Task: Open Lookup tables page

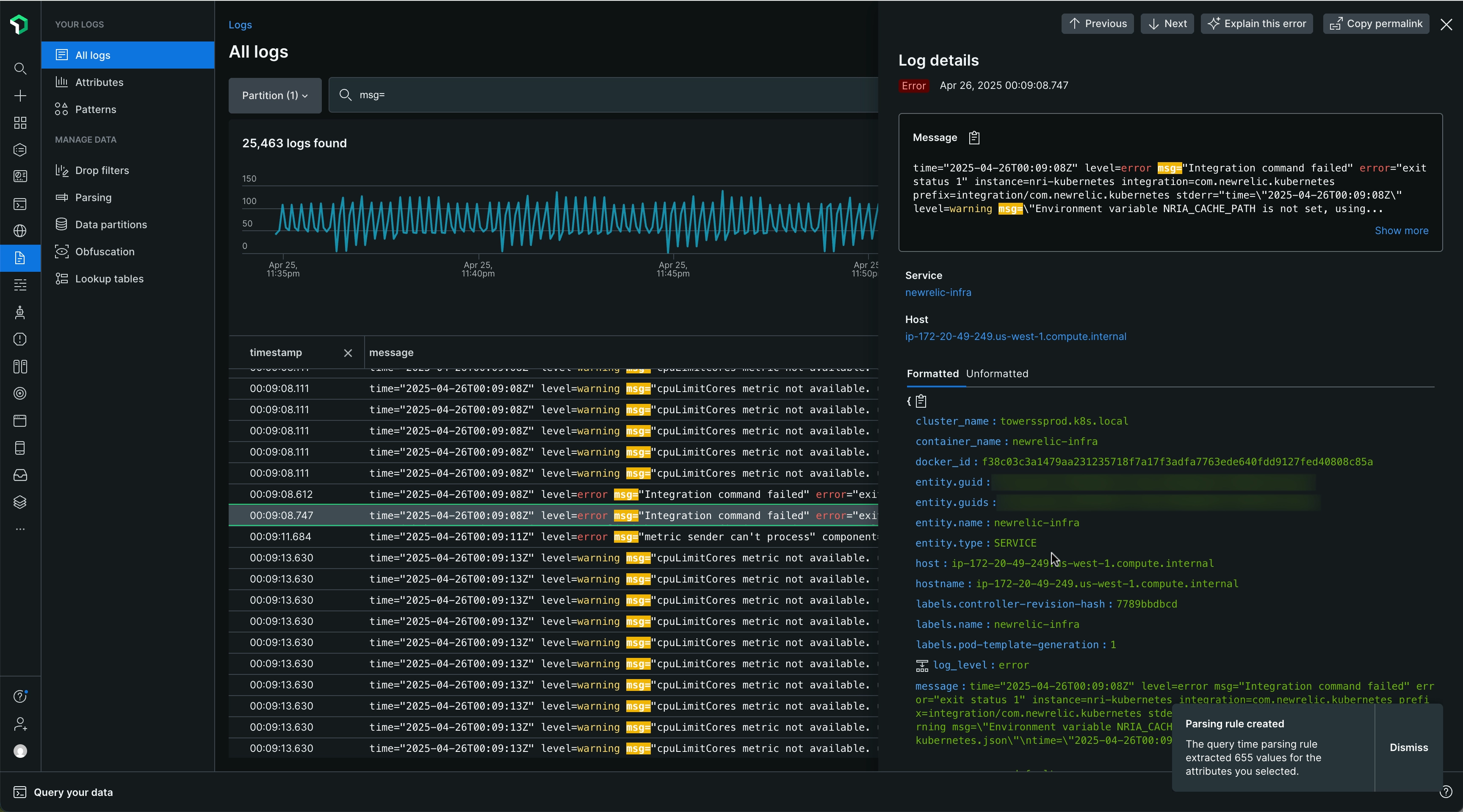Action: pyautogui.click(x=109, y=279)
